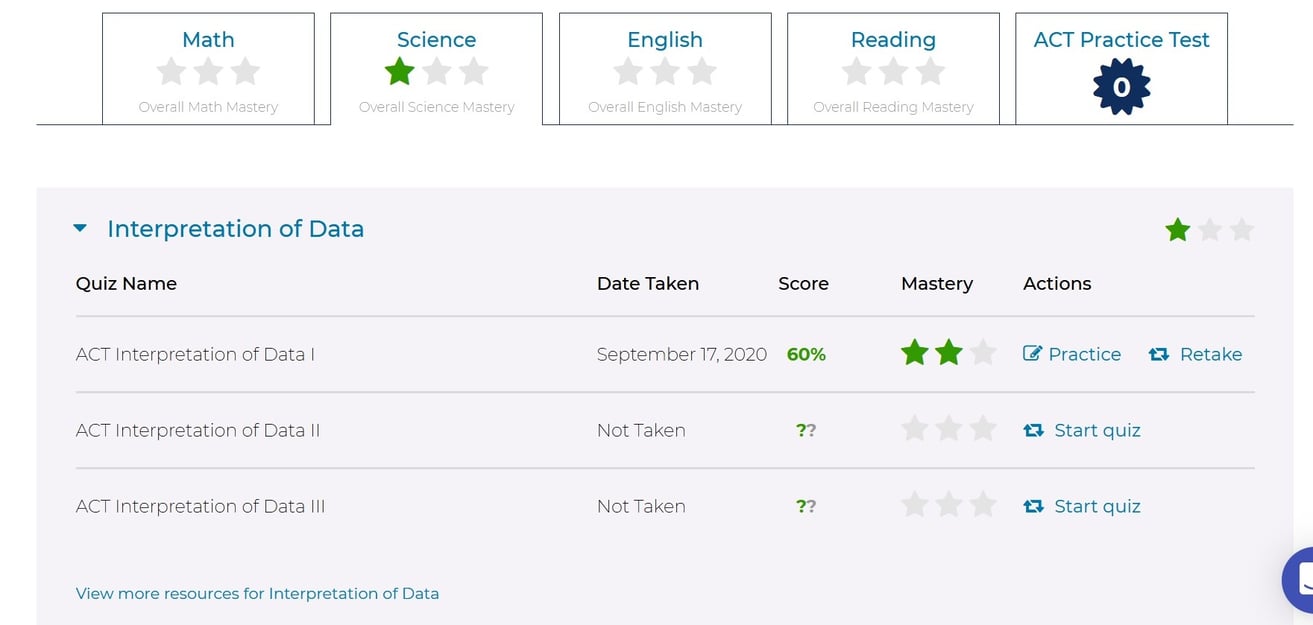The image size is (1313, 625).
Task: Click the first gray star under Math
Action: 171,71
